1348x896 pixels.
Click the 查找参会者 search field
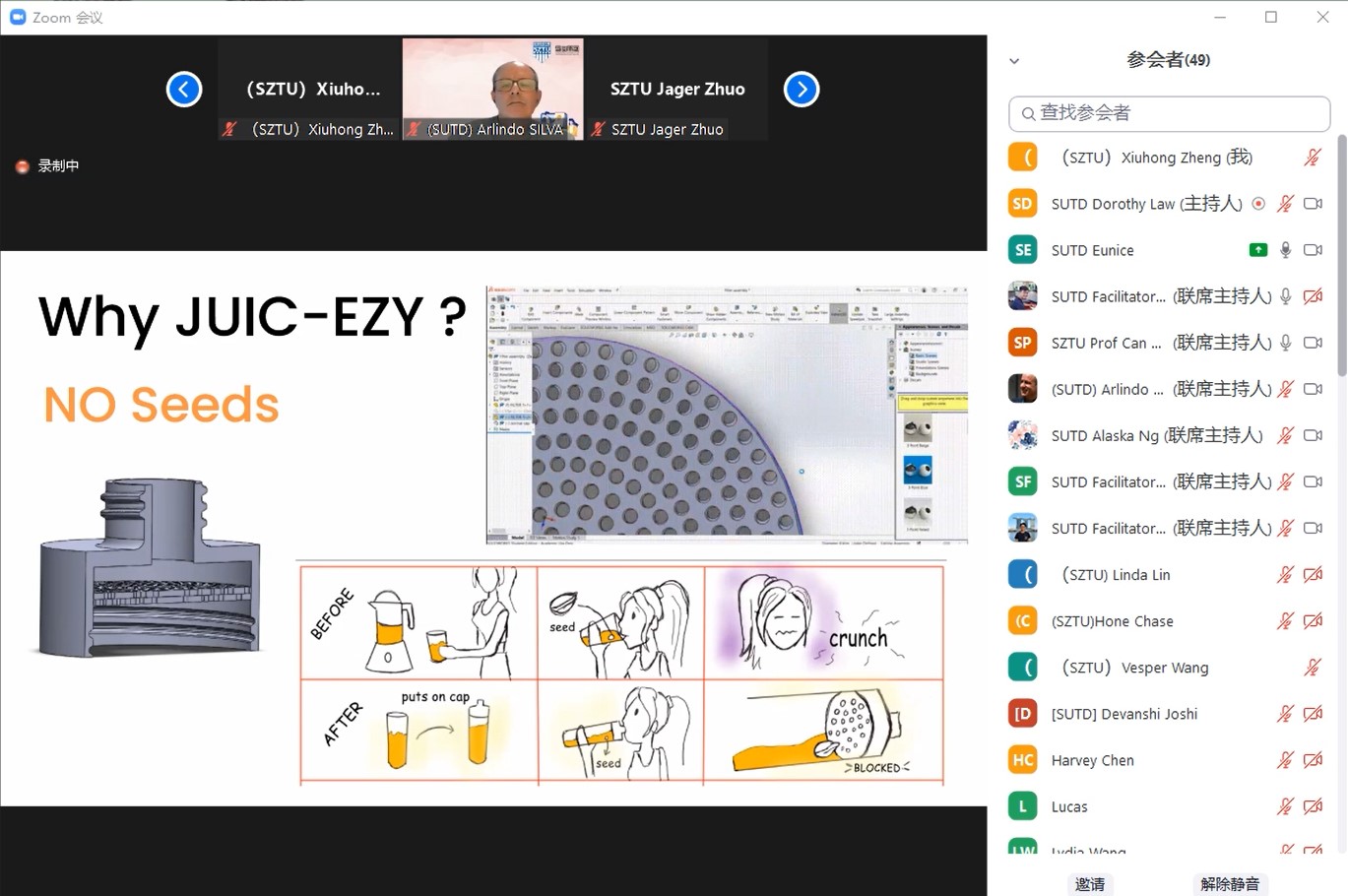1170,113
